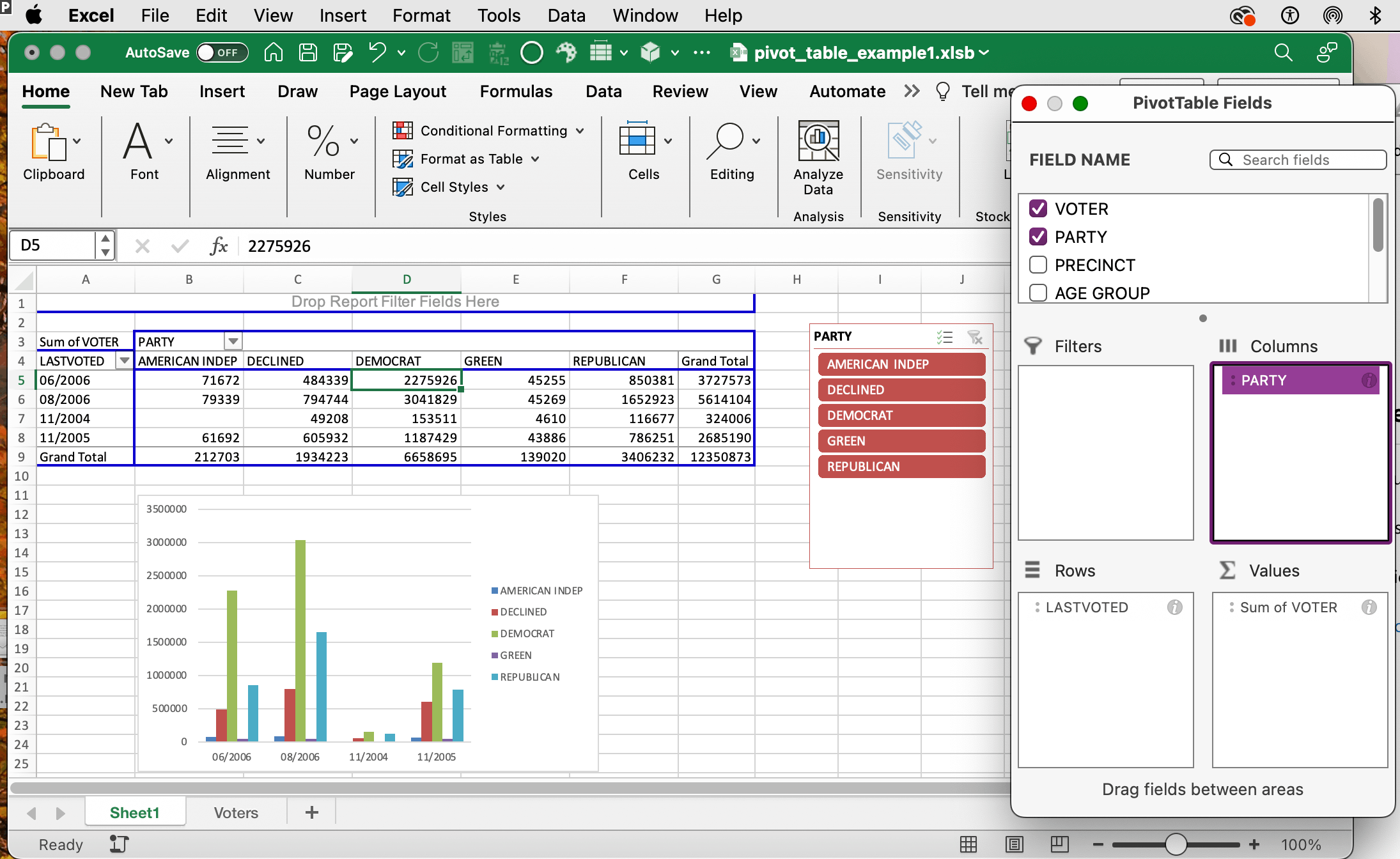Open the dropdown beside the 3D cube icon
Viewport: 1400px width, 859px height.
[675, 52]
